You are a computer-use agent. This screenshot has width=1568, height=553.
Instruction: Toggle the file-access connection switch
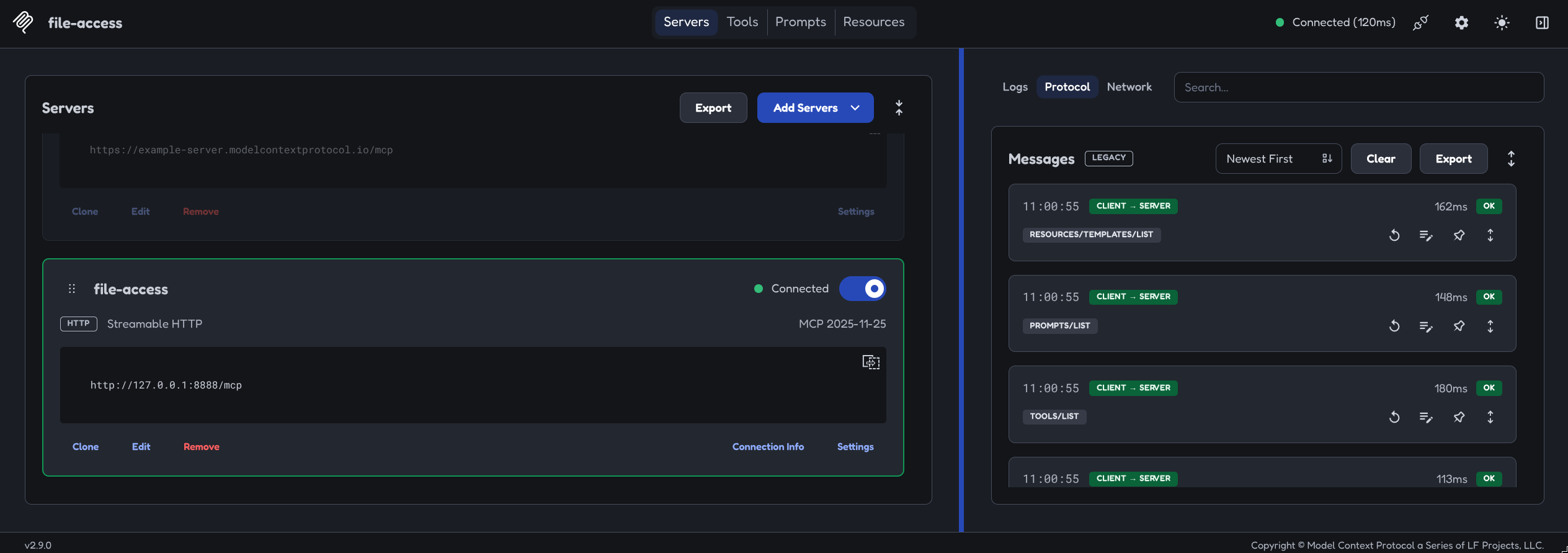[x=863, y=289]
